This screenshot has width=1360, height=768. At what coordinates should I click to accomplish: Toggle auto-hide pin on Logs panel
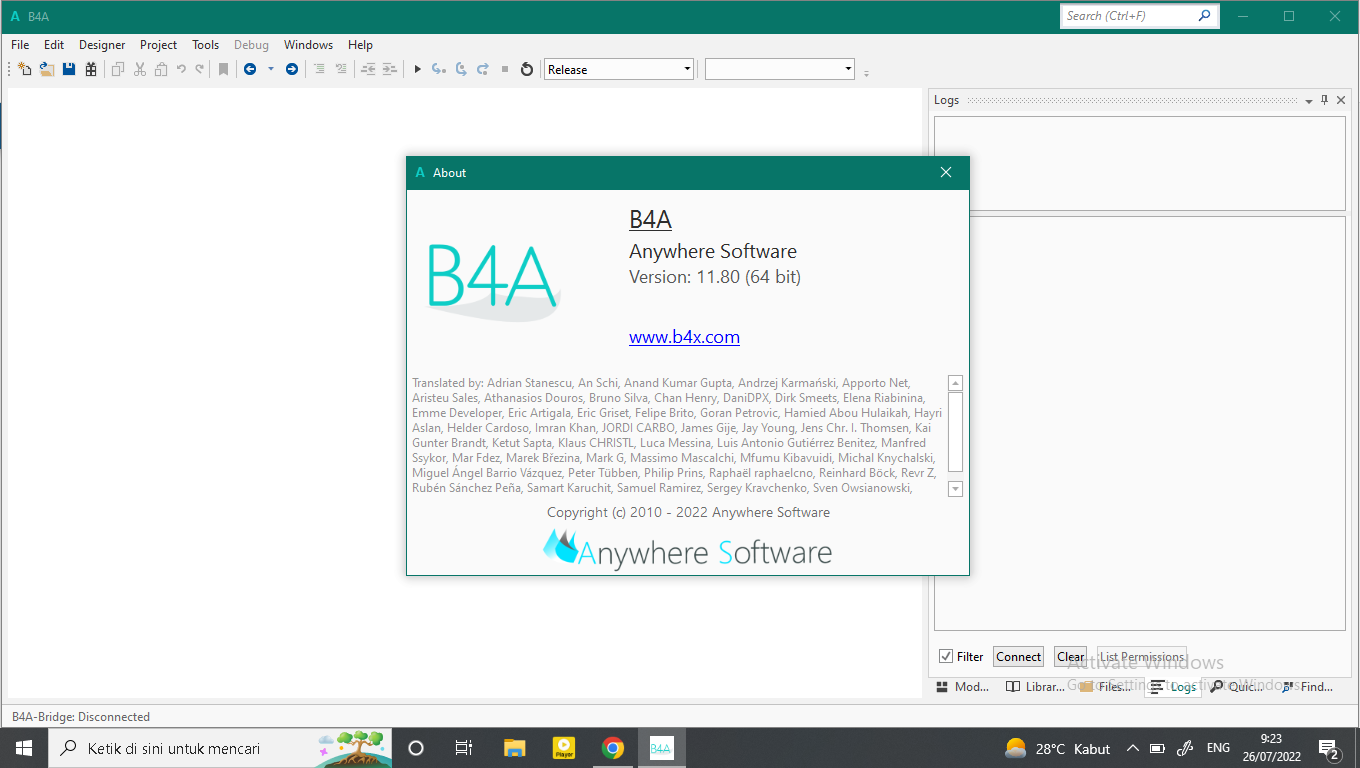tap(1325, 100)
